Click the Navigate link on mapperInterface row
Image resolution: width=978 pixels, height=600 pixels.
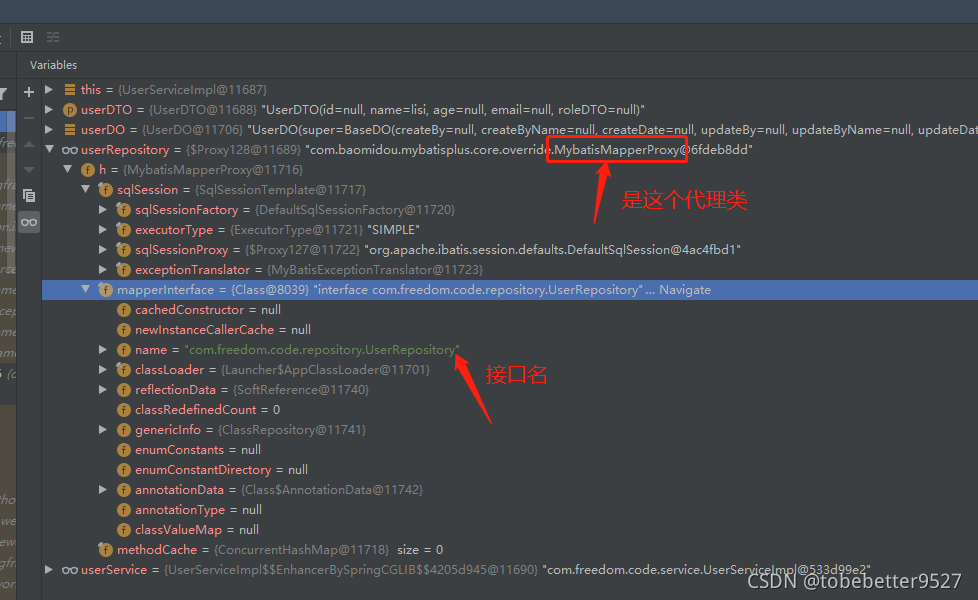click(x=685, y=290)
